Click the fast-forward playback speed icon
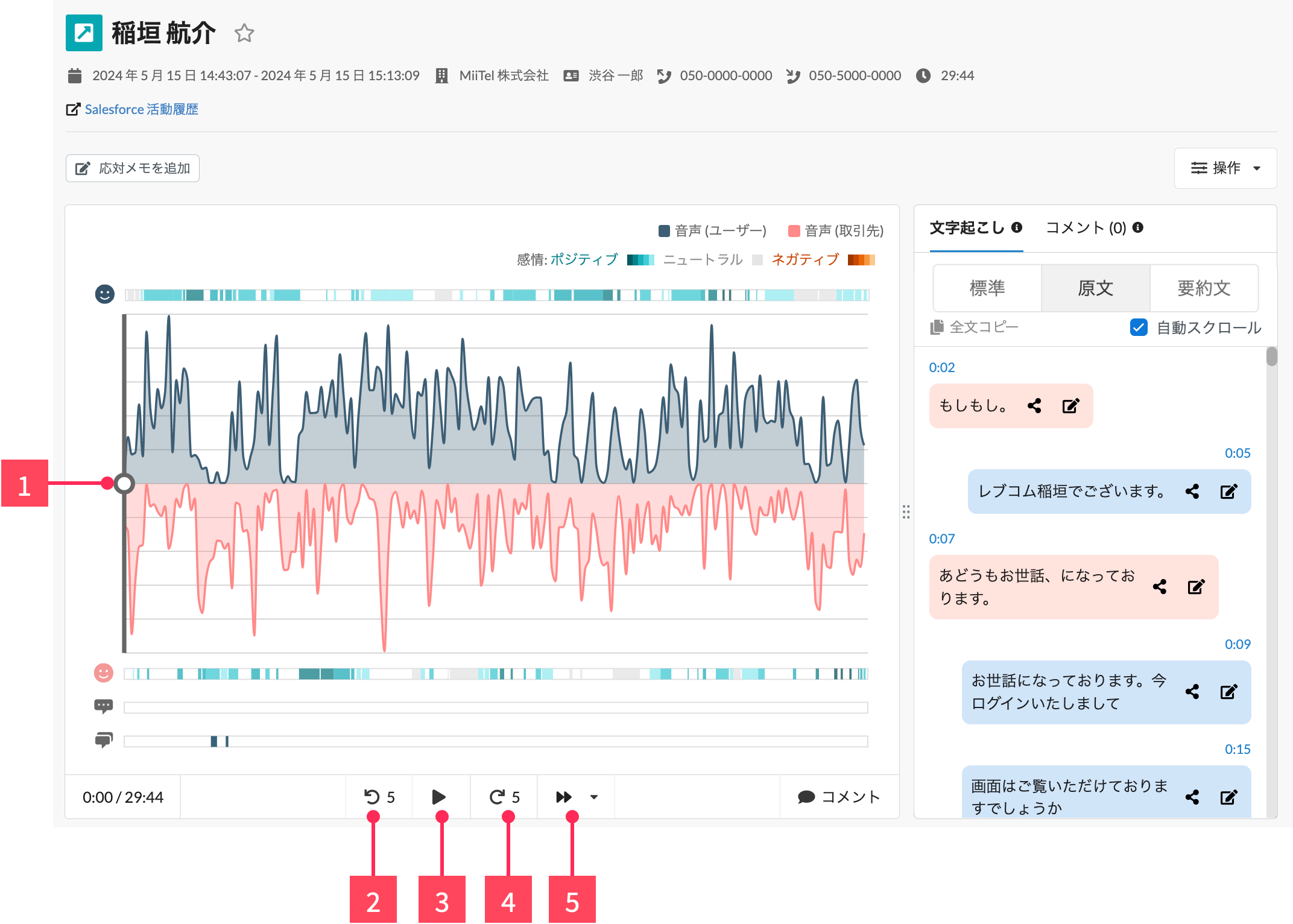 click(564, 797)
